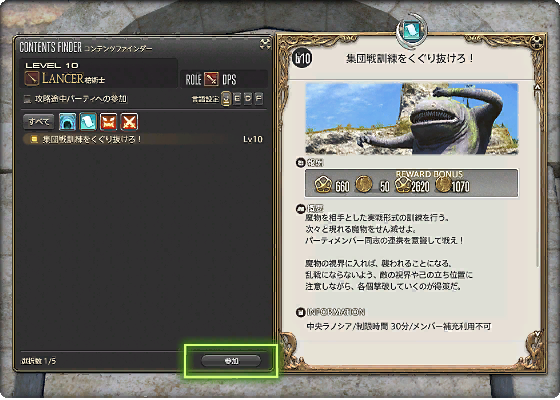
Task: Click the guildhest emblem atop the details panel
Action: pyautogui.click(x=412, y=31)
